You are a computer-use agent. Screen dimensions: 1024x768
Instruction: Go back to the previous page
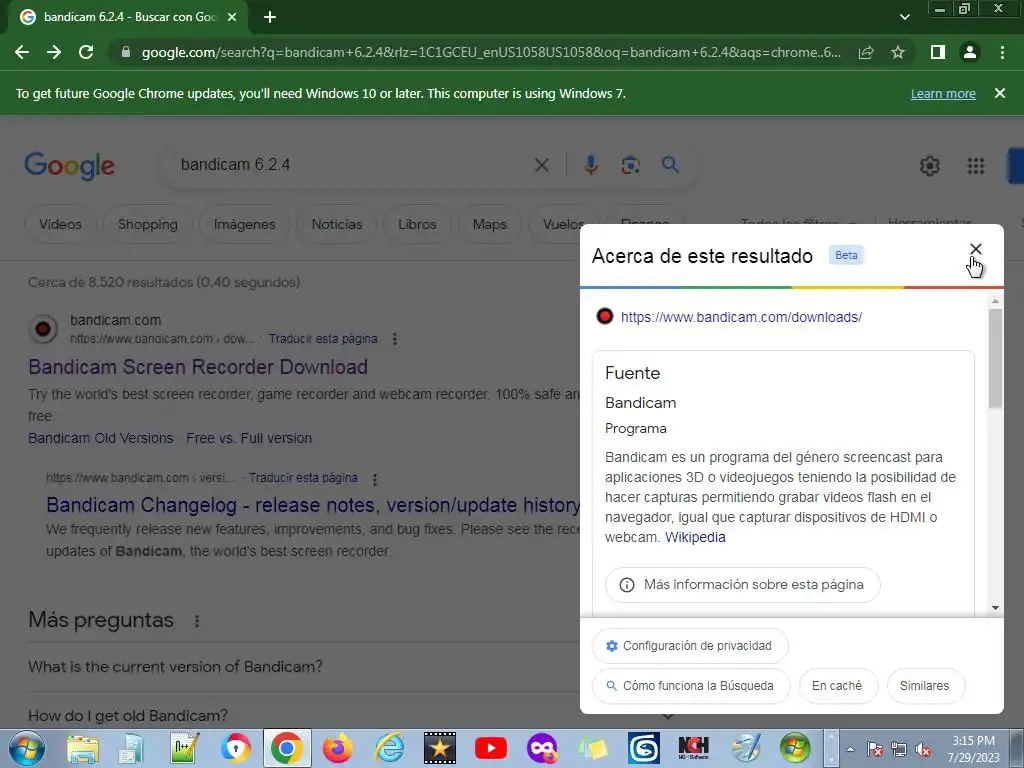[x=22, y=52]
